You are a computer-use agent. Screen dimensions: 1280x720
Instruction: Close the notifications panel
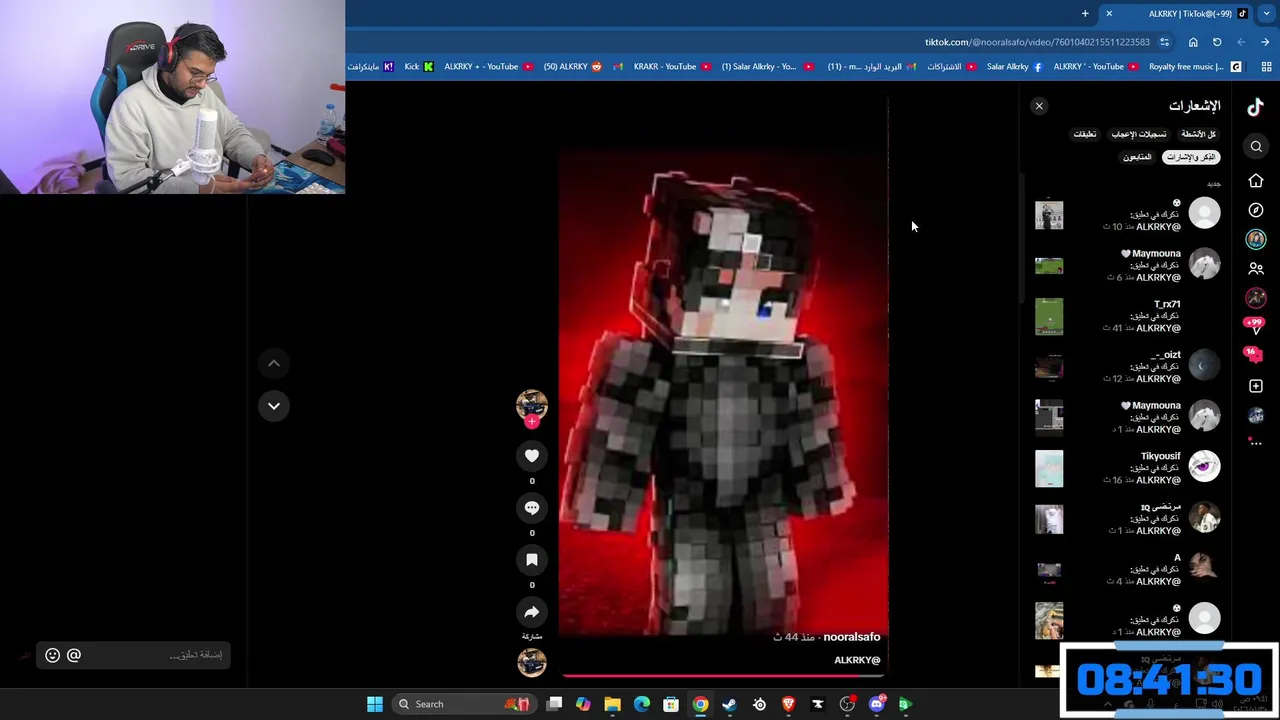tap(1039, 106)
